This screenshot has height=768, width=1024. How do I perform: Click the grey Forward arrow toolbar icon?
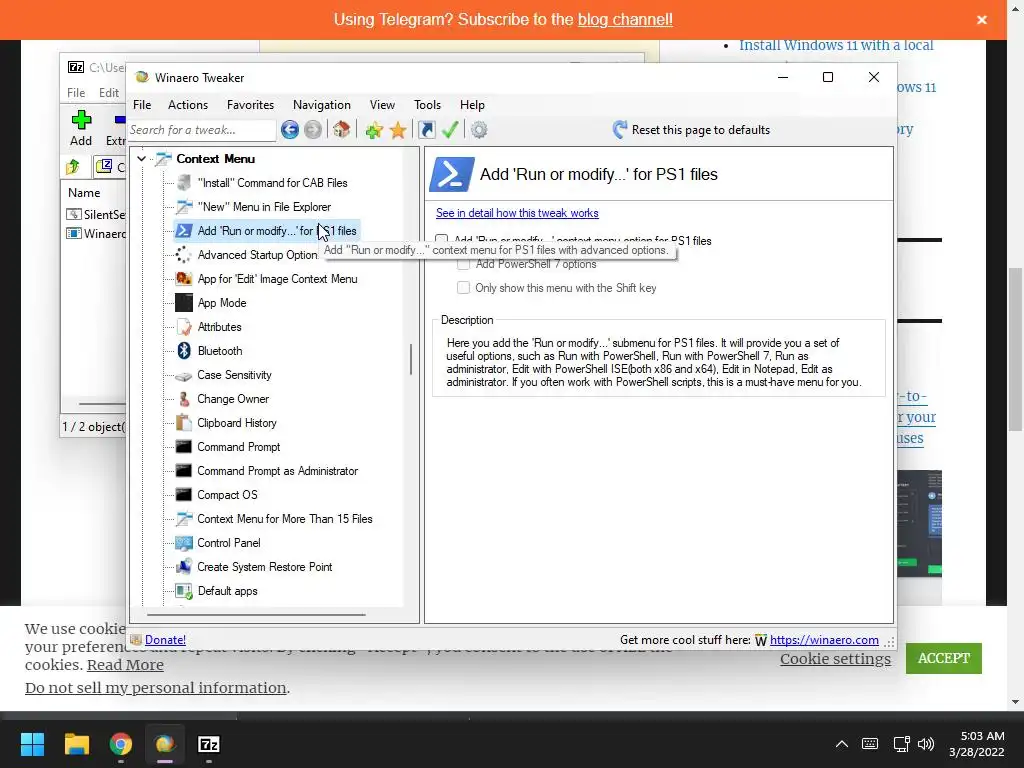pos(313,130)
